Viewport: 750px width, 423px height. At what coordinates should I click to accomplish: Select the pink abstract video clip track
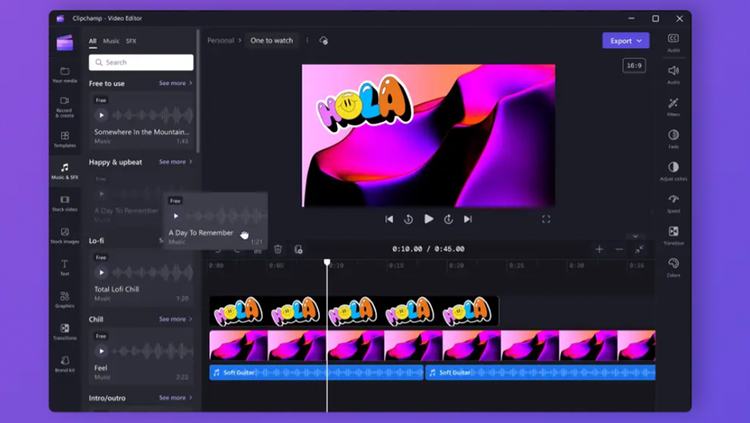point(432,345)
